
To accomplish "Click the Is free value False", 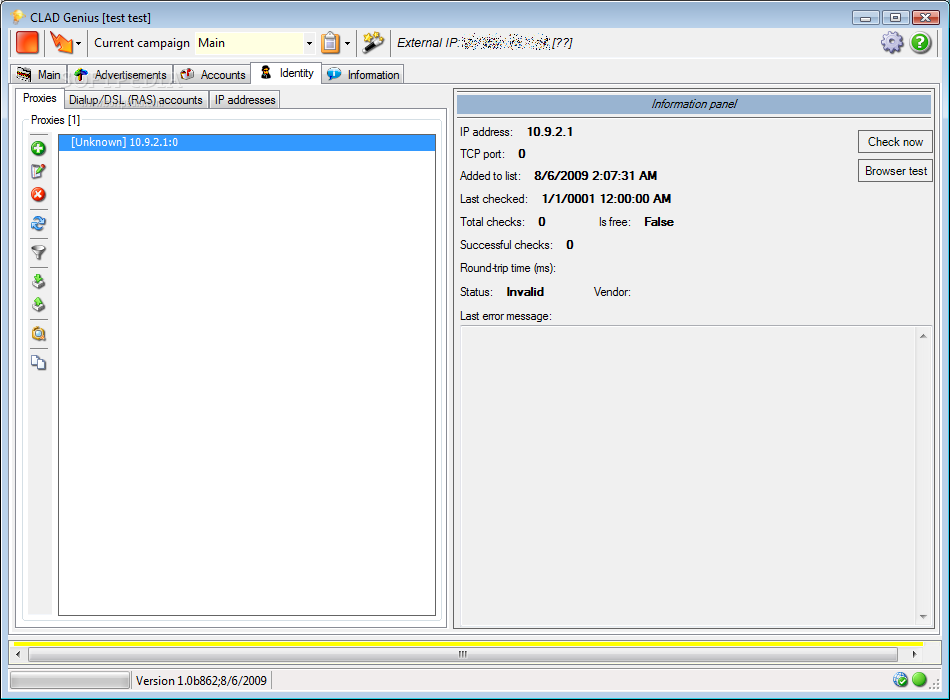I will click(x=659, y=222).
